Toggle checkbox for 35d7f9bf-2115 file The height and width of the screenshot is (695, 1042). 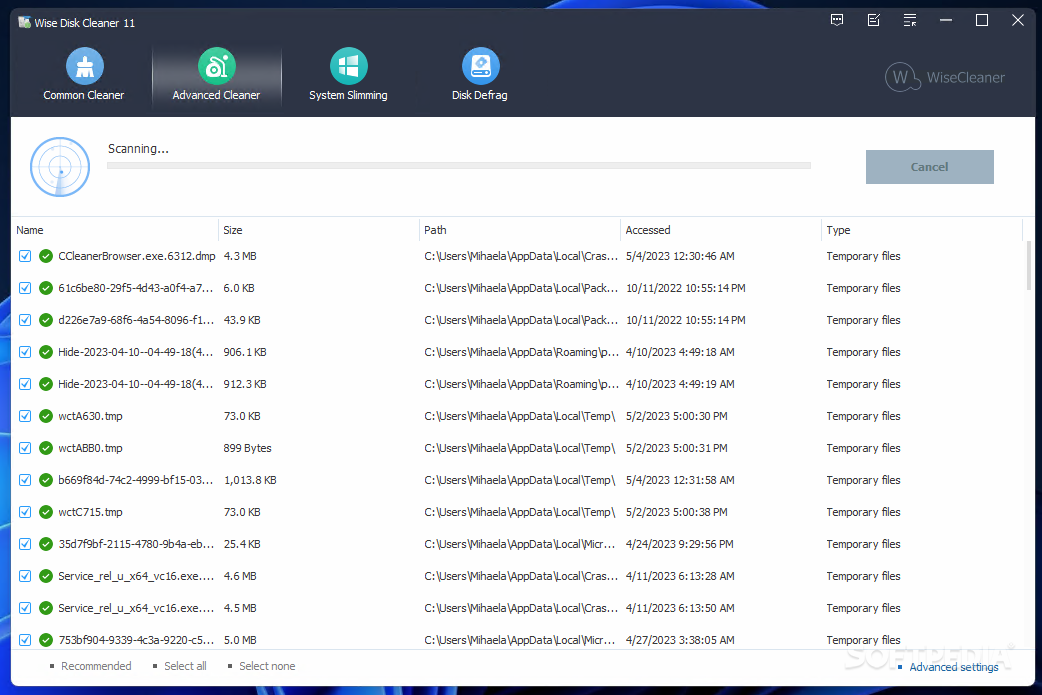click(x=25, y=544)
